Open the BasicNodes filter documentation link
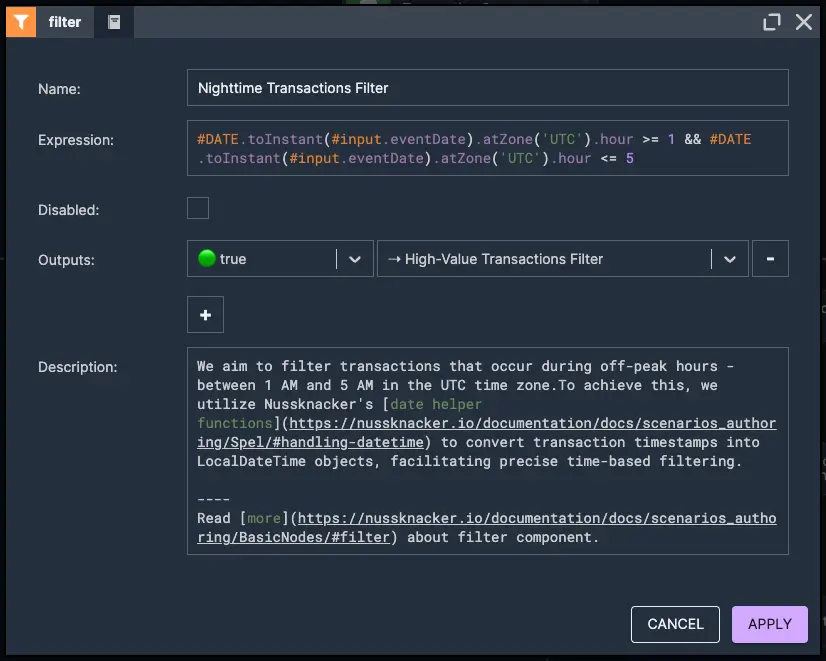 tap(486, 528)
